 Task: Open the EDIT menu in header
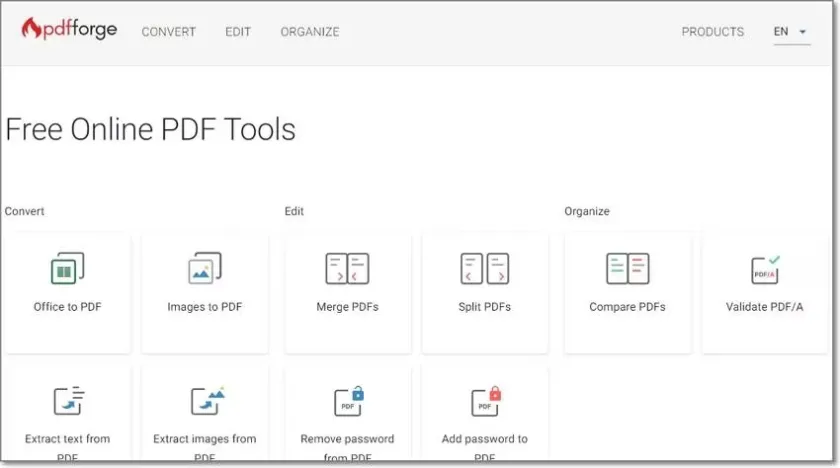[238, 32]
